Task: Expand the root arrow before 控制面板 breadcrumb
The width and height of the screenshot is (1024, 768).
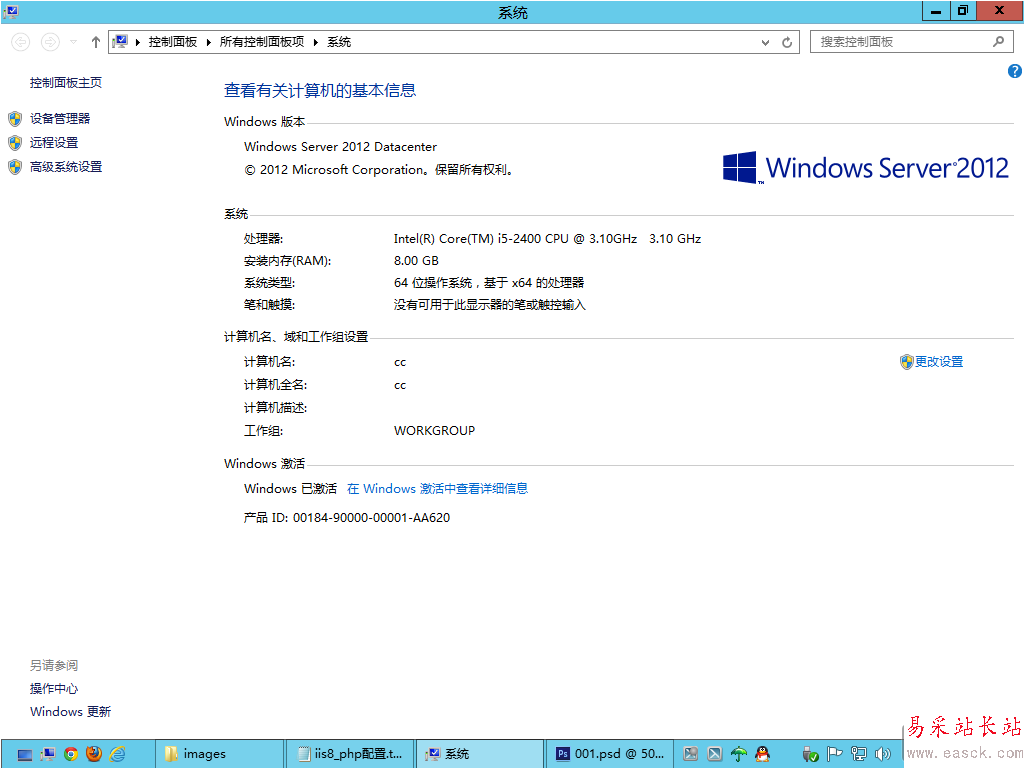Action: [x=138, y=42]
